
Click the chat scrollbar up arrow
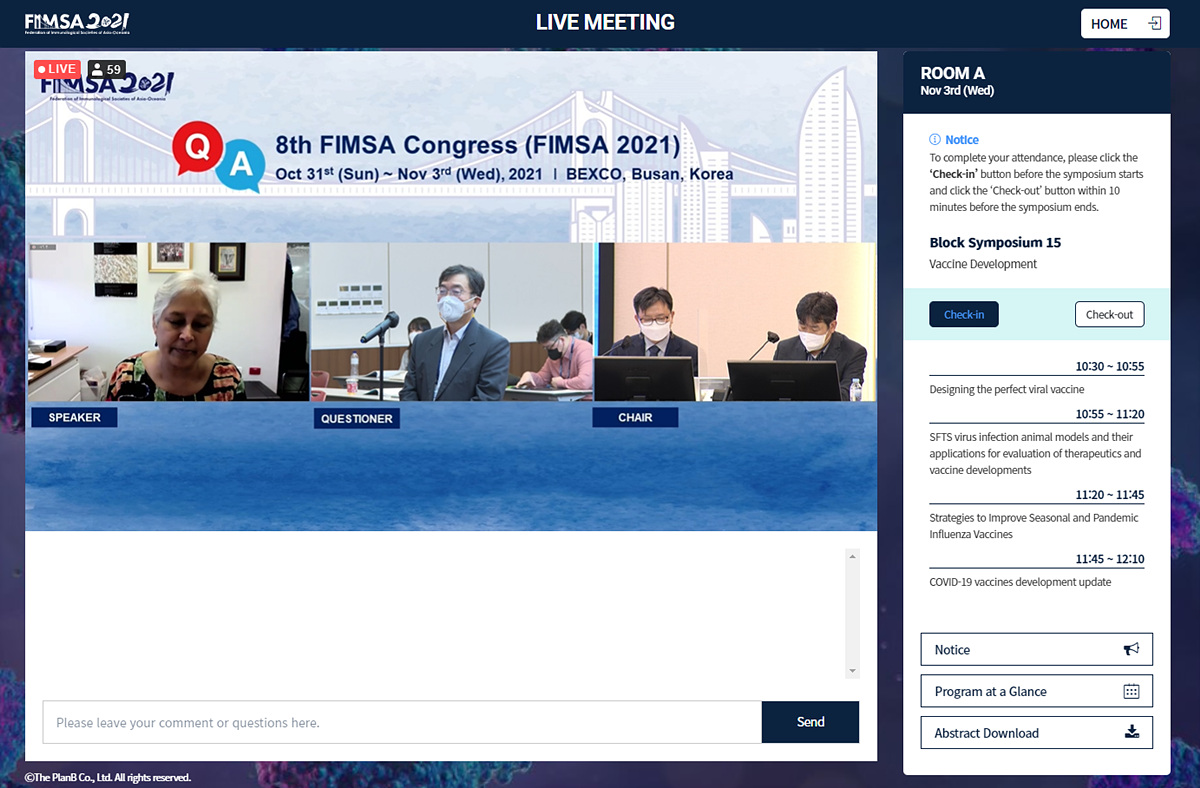pos(852,556)
